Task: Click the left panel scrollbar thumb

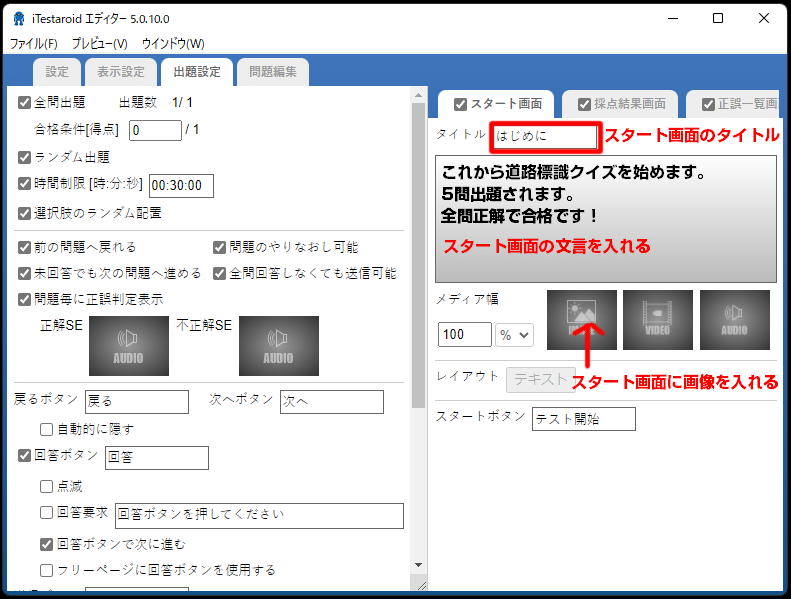Action: click(418, 255)
